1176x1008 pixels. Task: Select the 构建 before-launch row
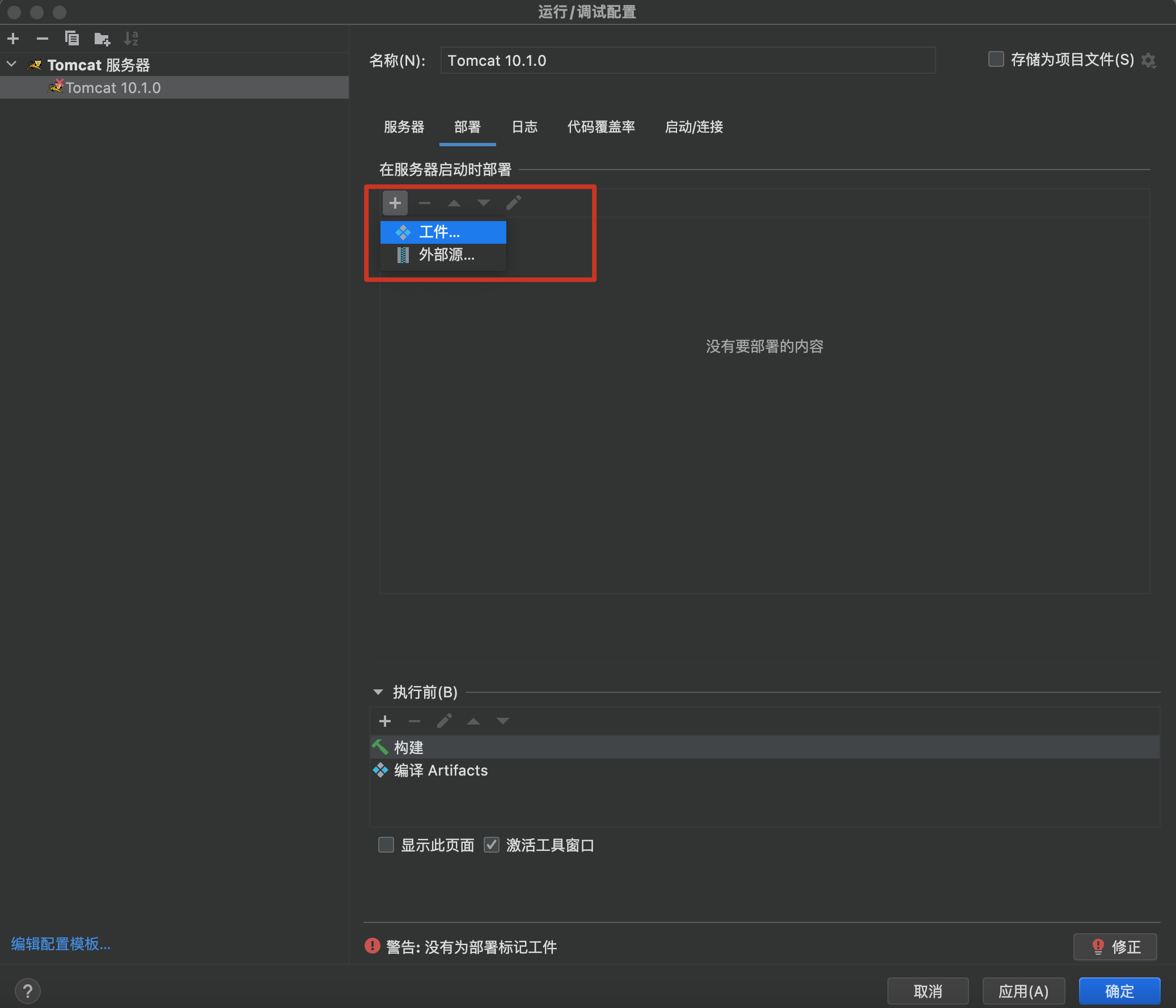click(x=764, y=747)
